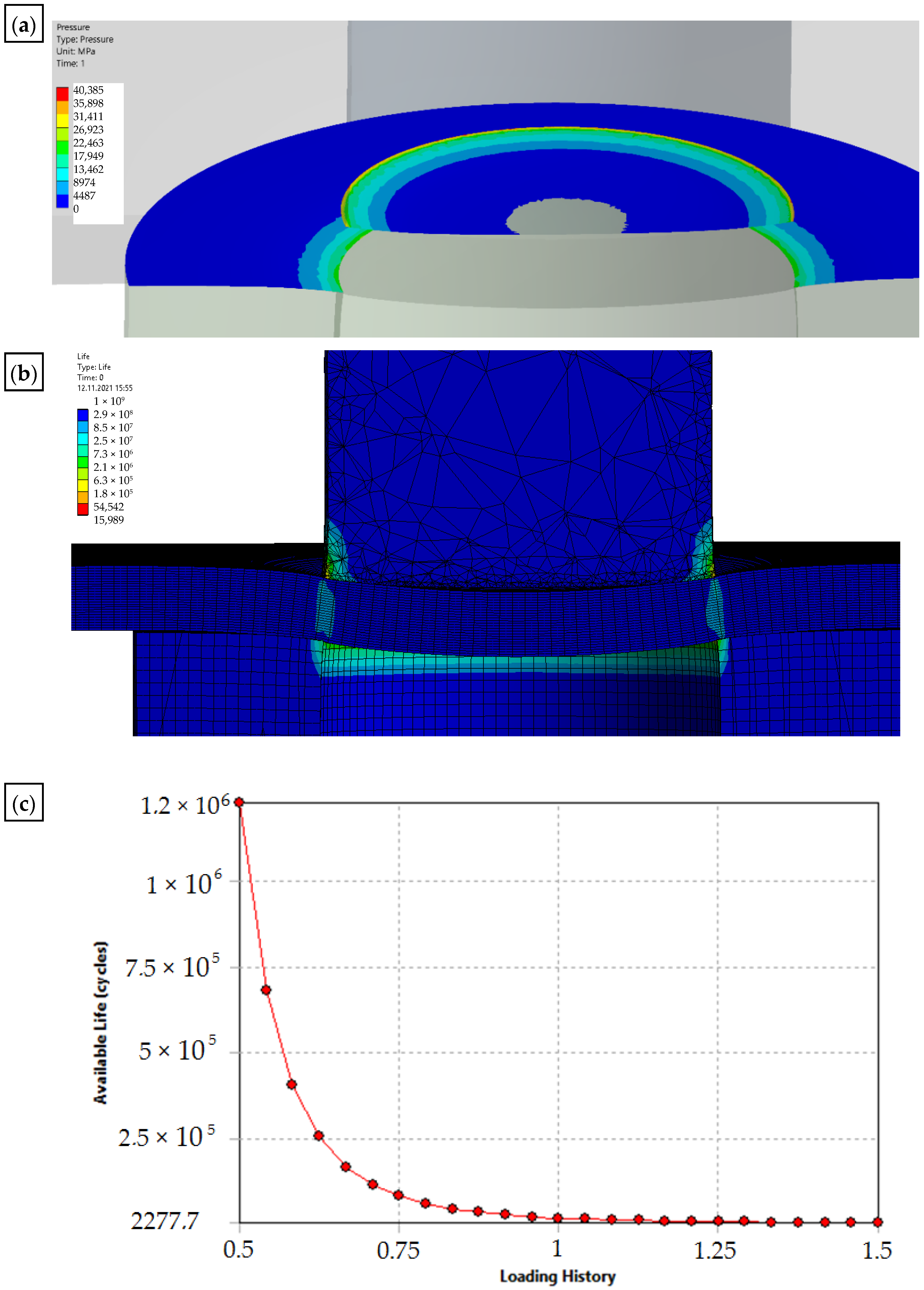Click the red 40,385 pressure legend swatch
This screenshot has height=1290, width=924.
coord(62,94)
